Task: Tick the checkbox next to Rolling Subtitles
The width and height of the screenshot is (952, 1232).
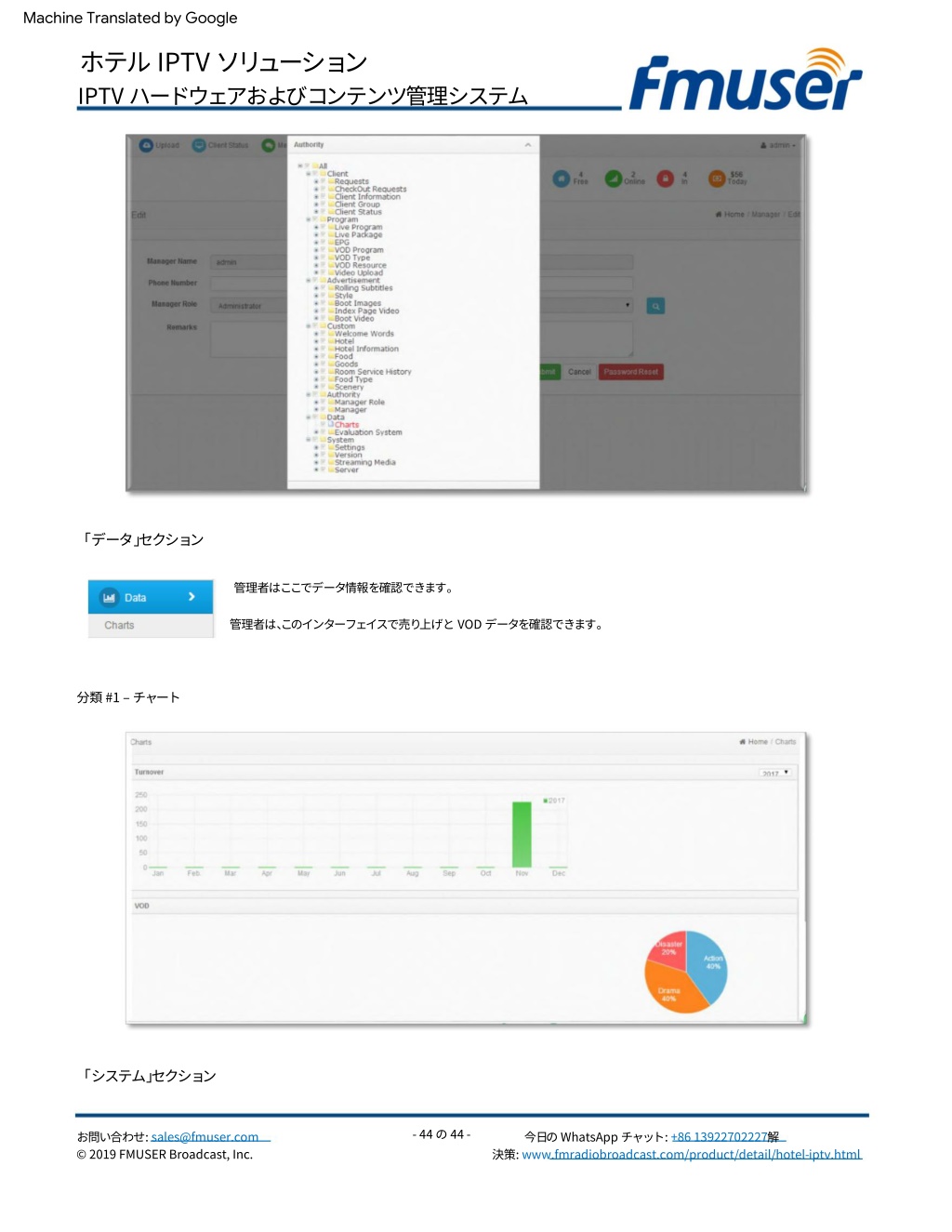Action: 324,288
